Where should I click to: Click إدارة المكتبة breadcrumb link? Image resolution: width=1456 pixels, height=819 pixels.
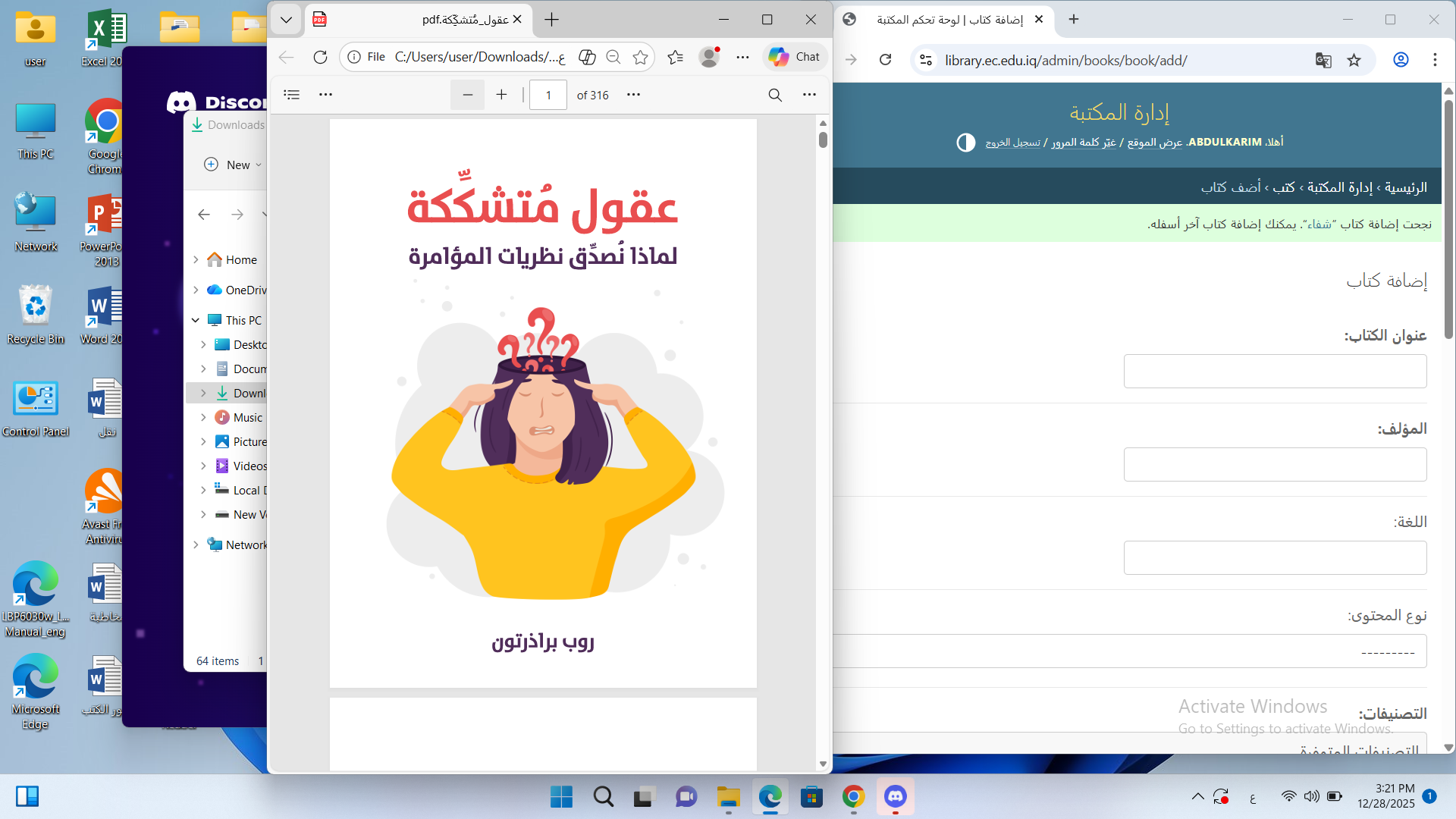[x=1339, y=187]
